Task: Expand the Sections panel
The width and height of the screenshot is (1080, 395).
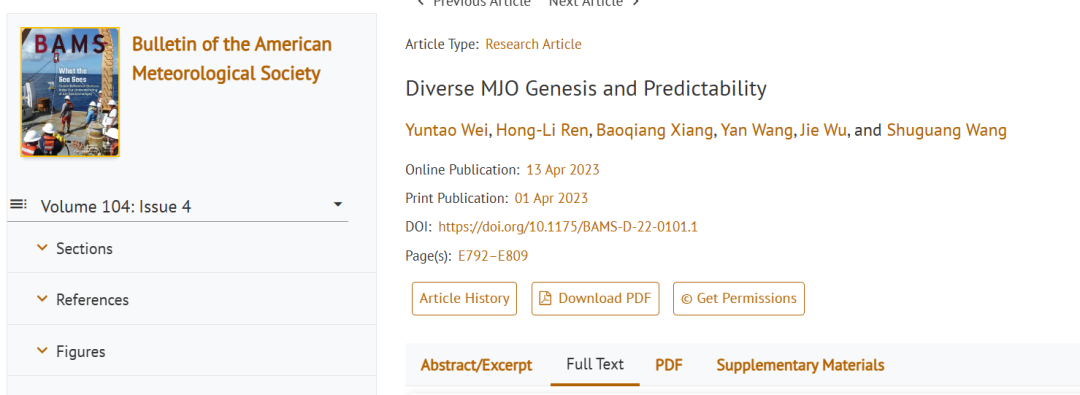Action: point(191,248)
